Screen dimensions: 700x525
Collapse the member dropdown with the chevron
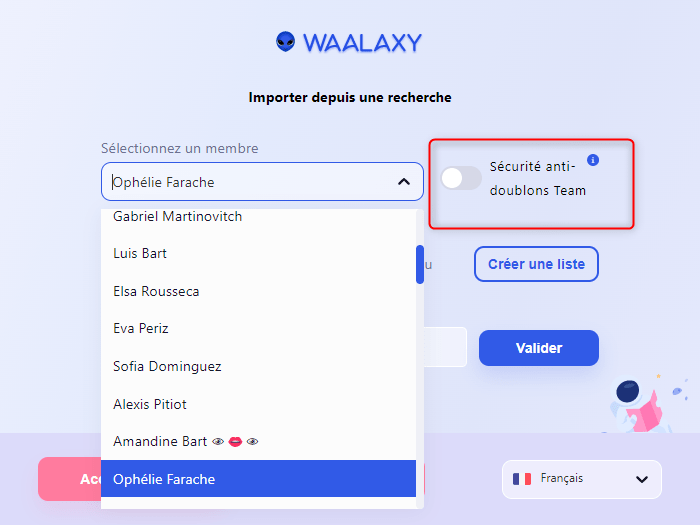(404, 182)
